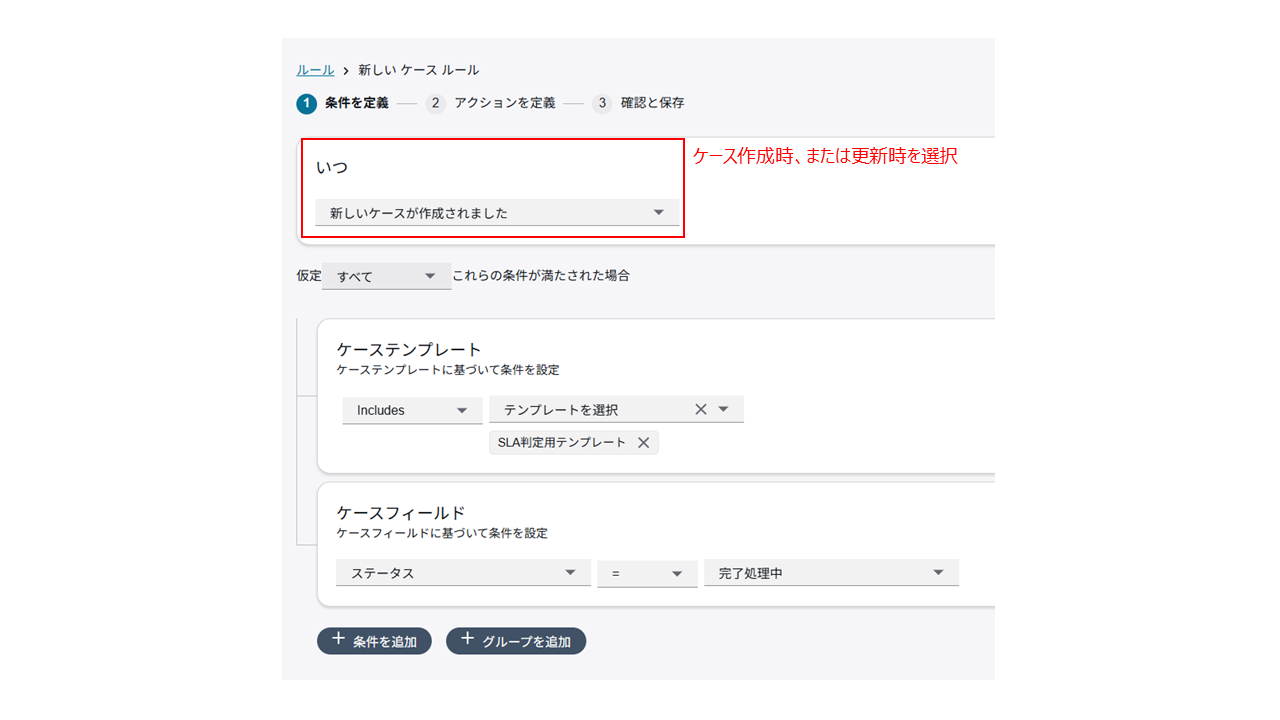Open the Includes operator dropdown
The image size is (1280, 720).
412,410
